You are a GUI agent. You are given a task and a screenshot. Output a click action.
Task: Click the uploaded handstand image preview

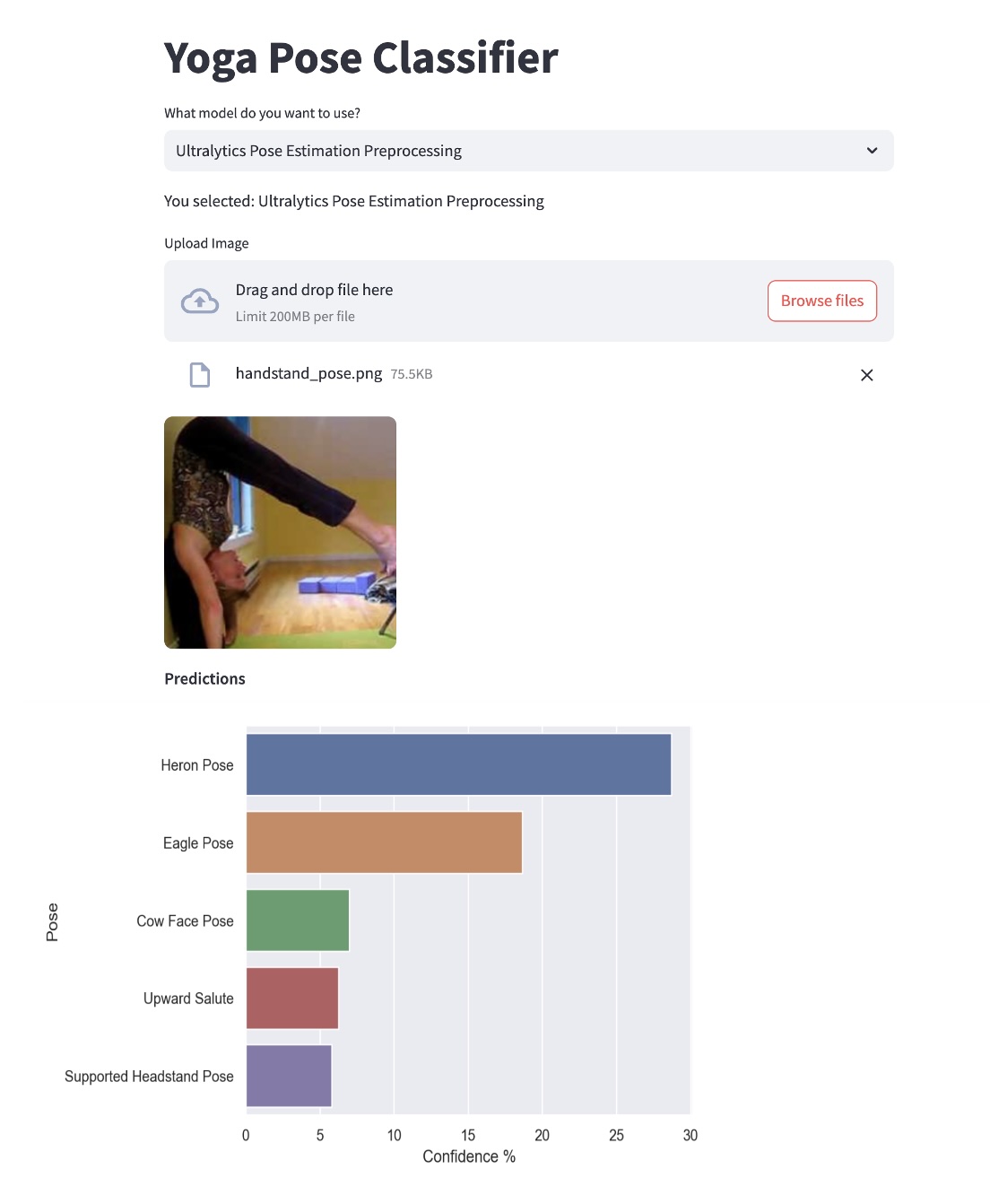[280, 532]
